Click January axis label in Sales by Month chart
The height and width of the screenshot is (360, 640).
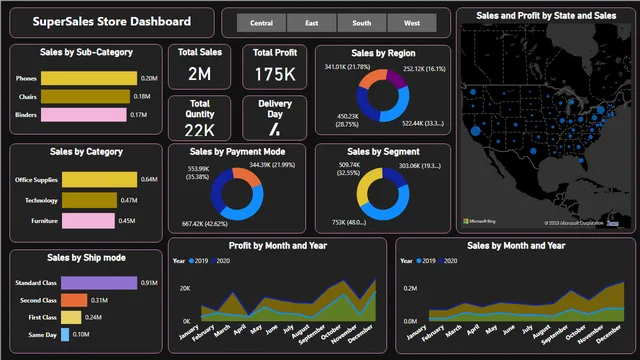click(x=417, y=332)
